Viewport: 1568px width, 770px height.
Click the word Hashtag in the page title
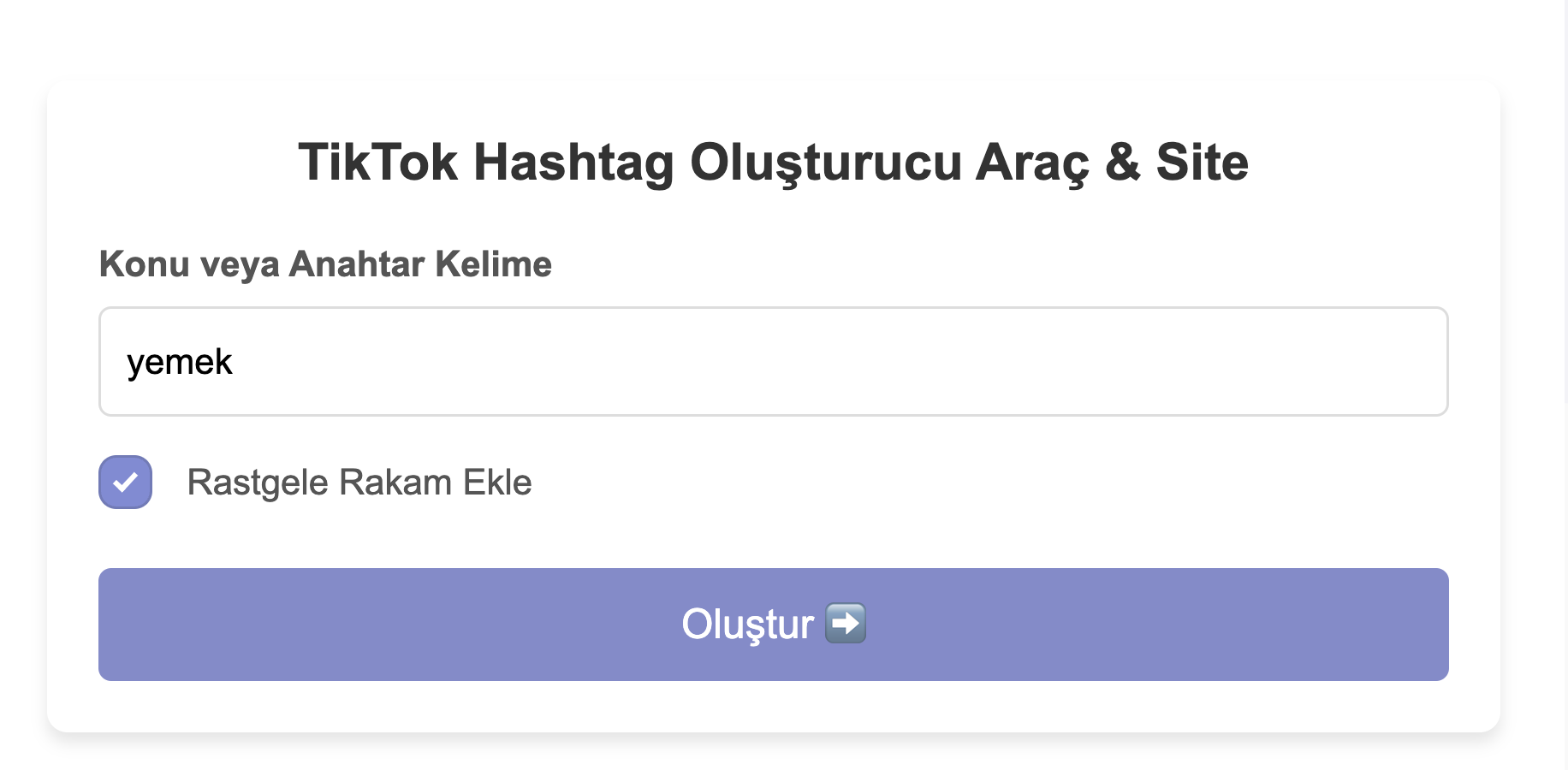coord(574,163)
